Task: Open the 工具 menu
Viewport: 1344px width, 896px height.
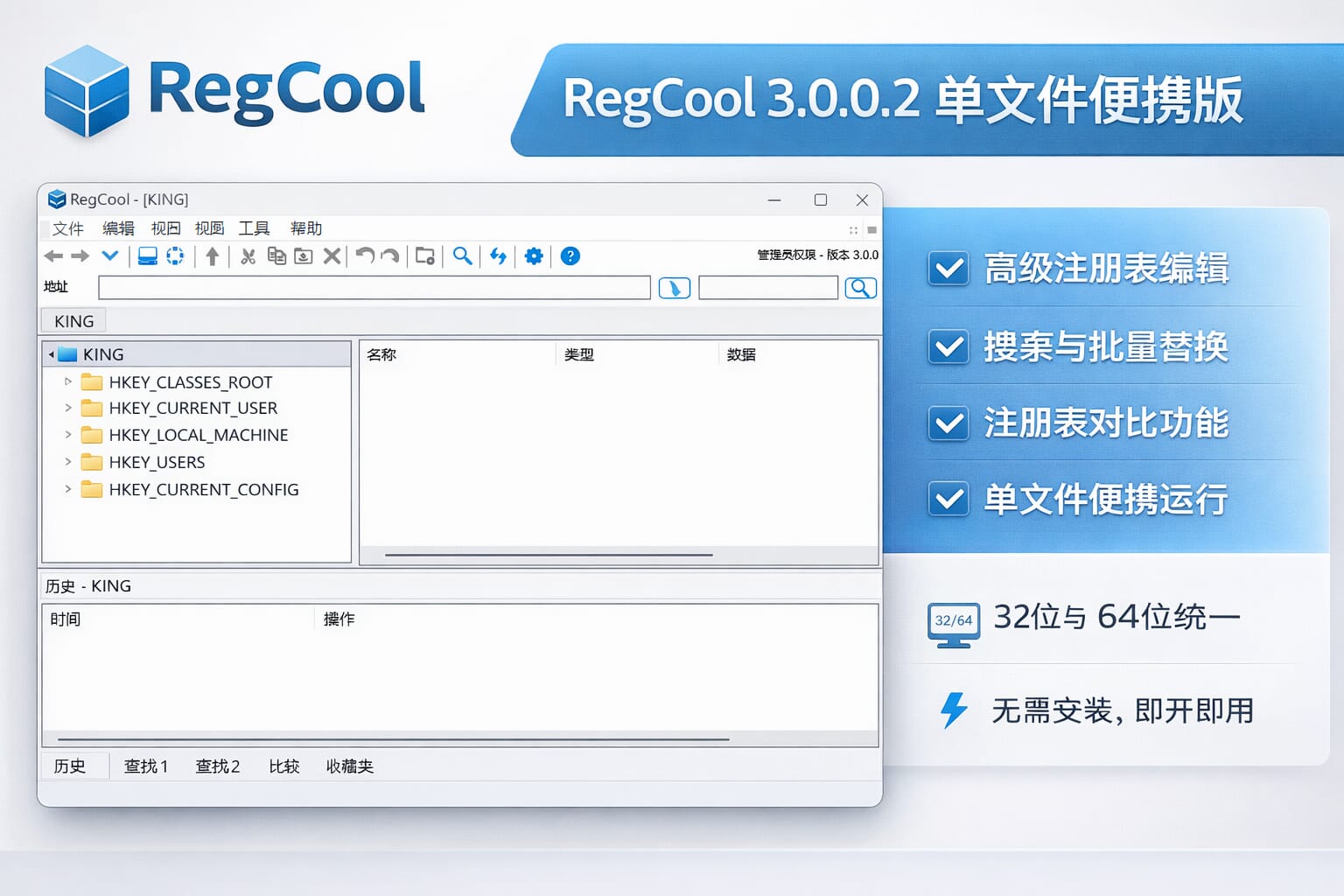Action: [x=254, y=228]
